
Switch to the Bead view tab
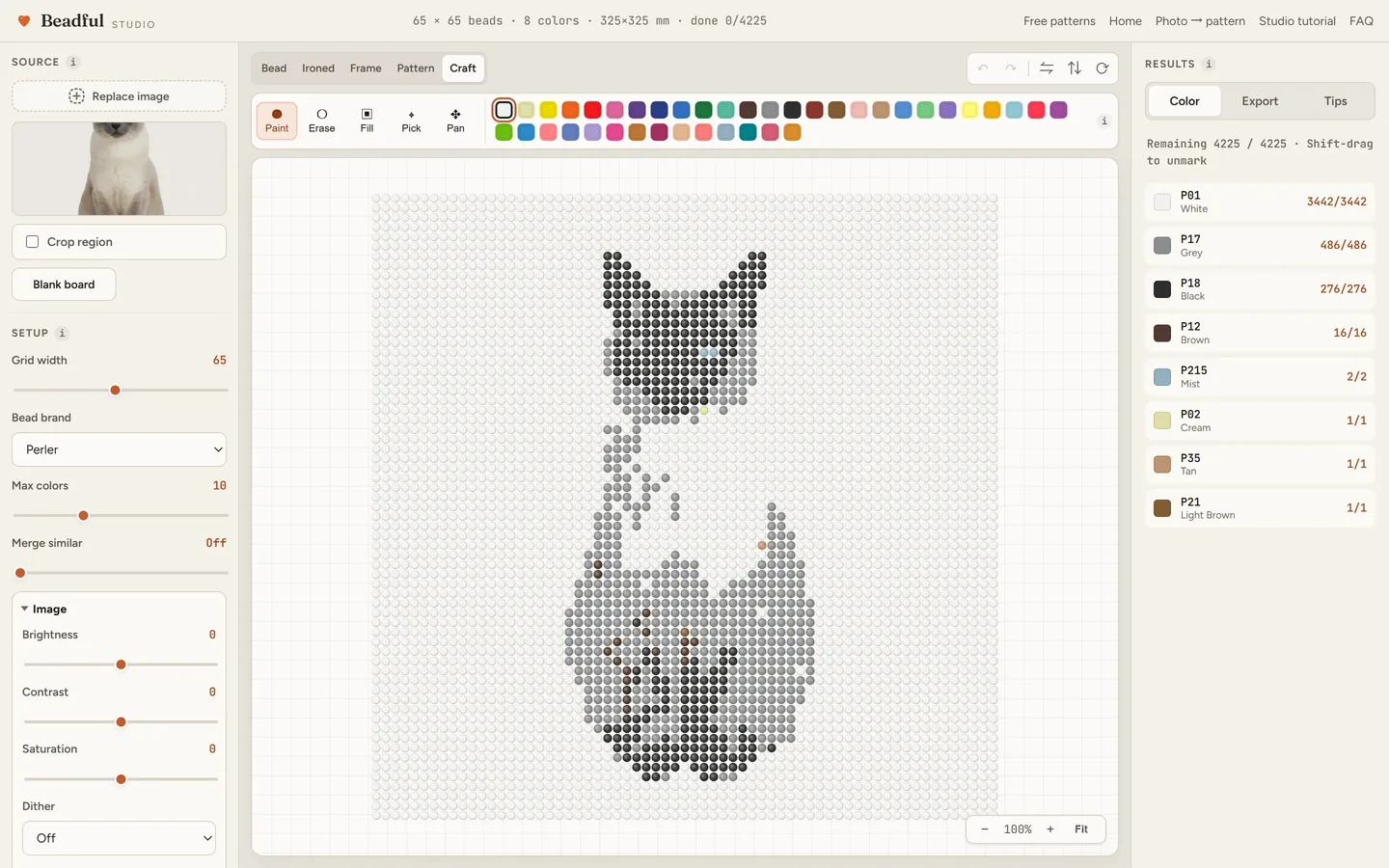[x=274, y=68]
